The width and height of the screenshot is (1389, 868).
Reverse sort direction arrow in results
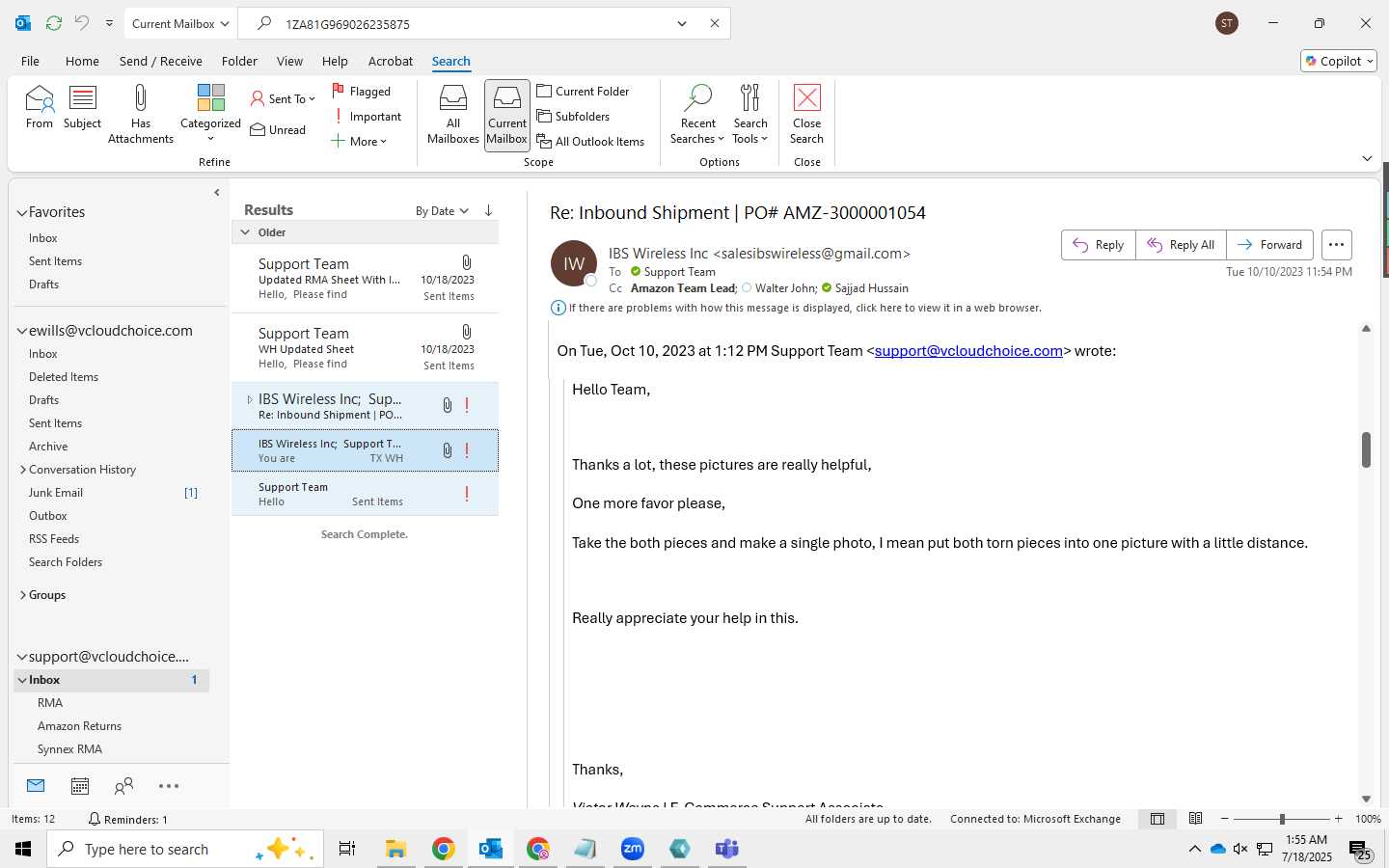(x=489, y=210)
